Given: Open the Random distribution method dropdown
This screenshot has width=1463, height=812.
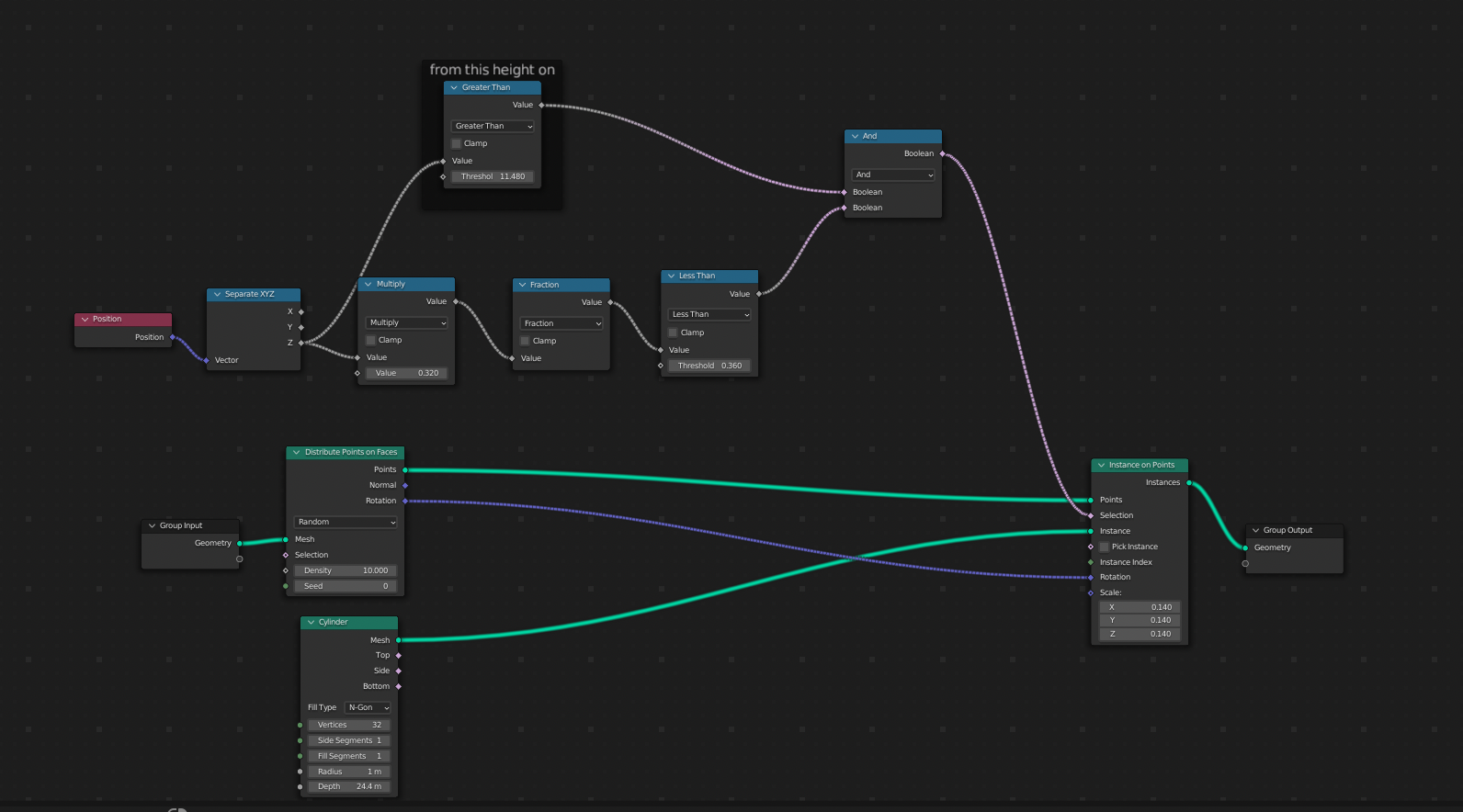Looking at the screenshot, I should (346, 523).
